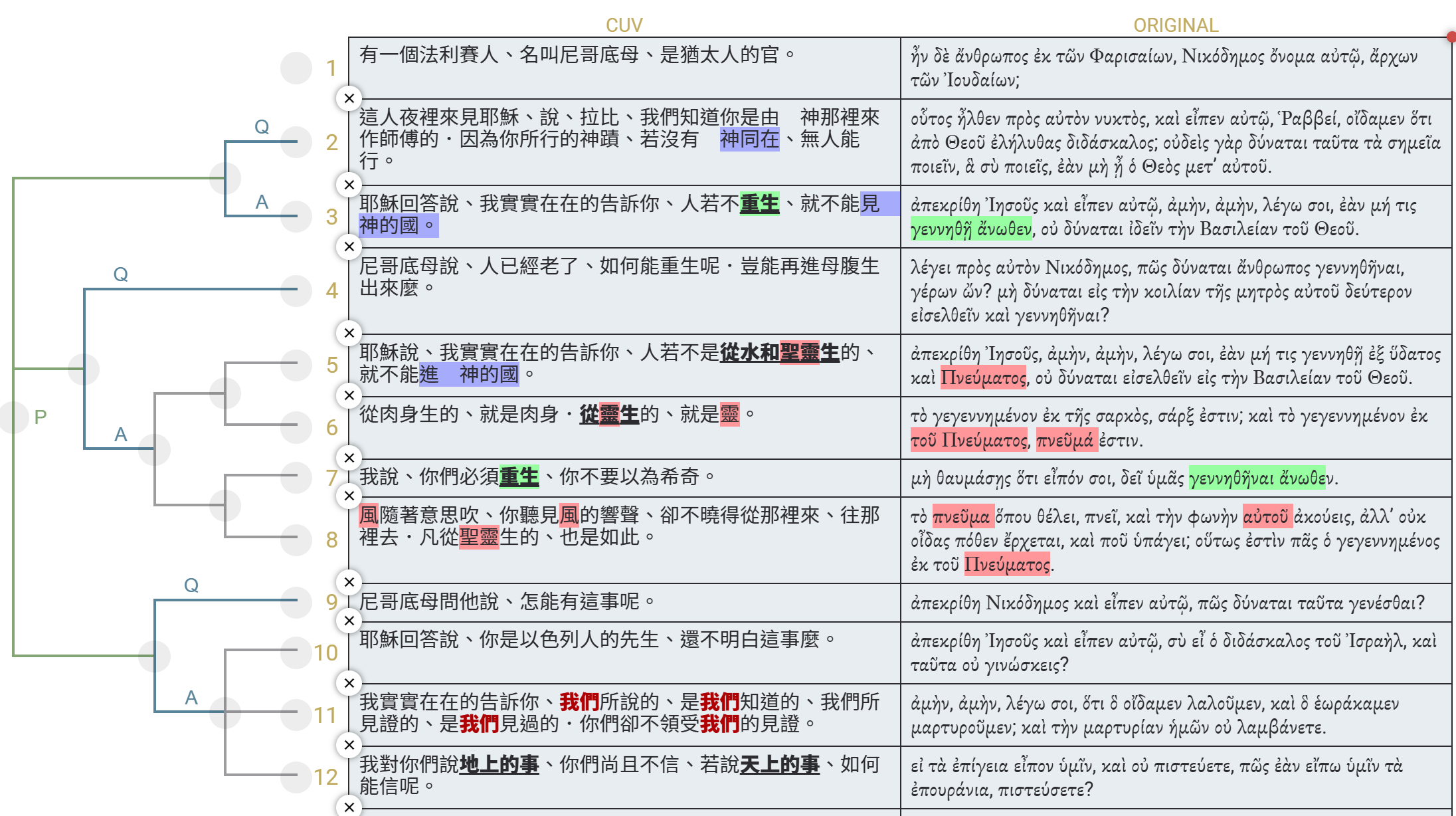
Task: Click green highlighted γεννηθῇ ἄνωθεν in verse 3 original
Action: coord(972,229)
